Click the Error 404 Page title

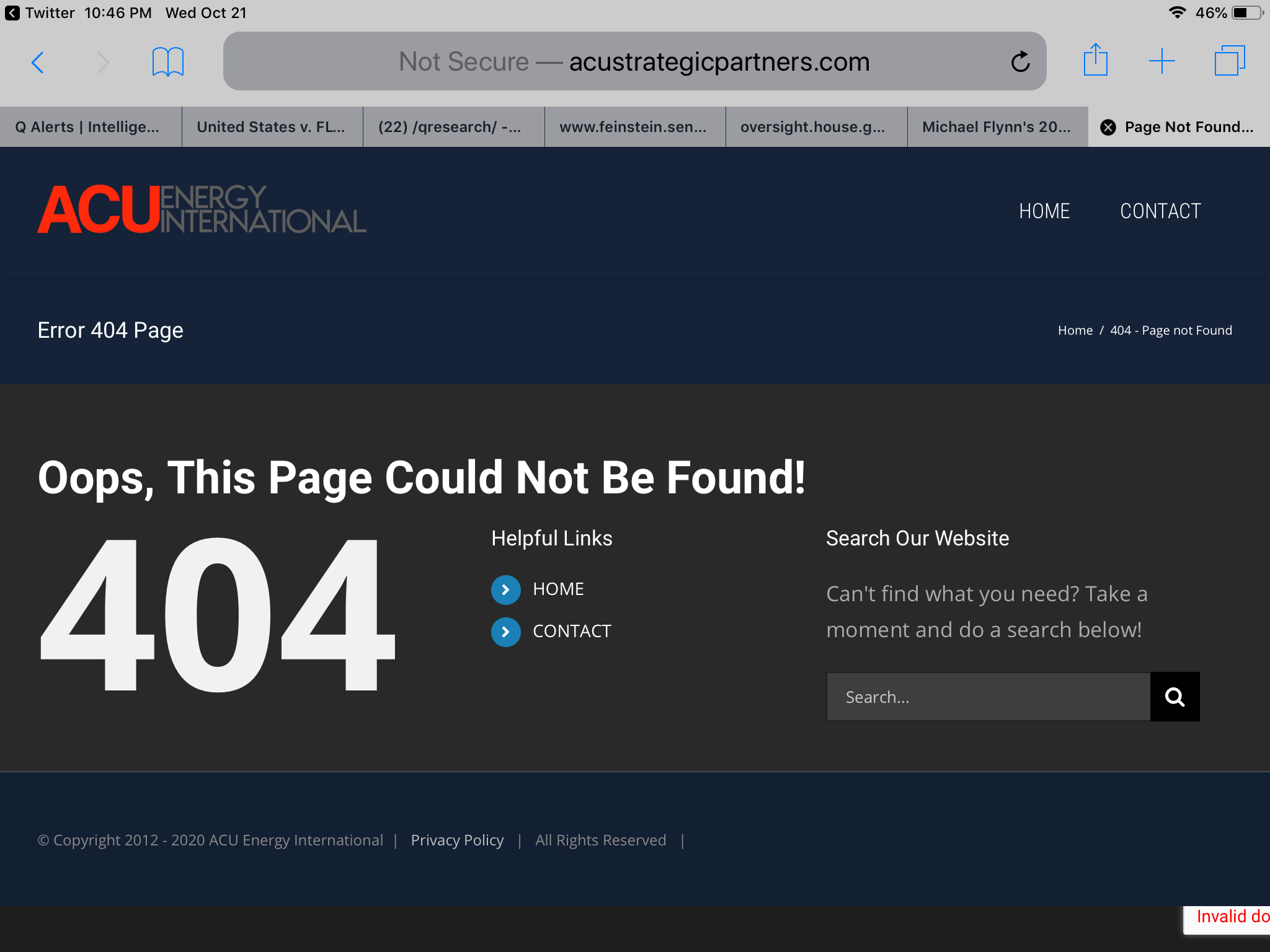tap(110, 330)
